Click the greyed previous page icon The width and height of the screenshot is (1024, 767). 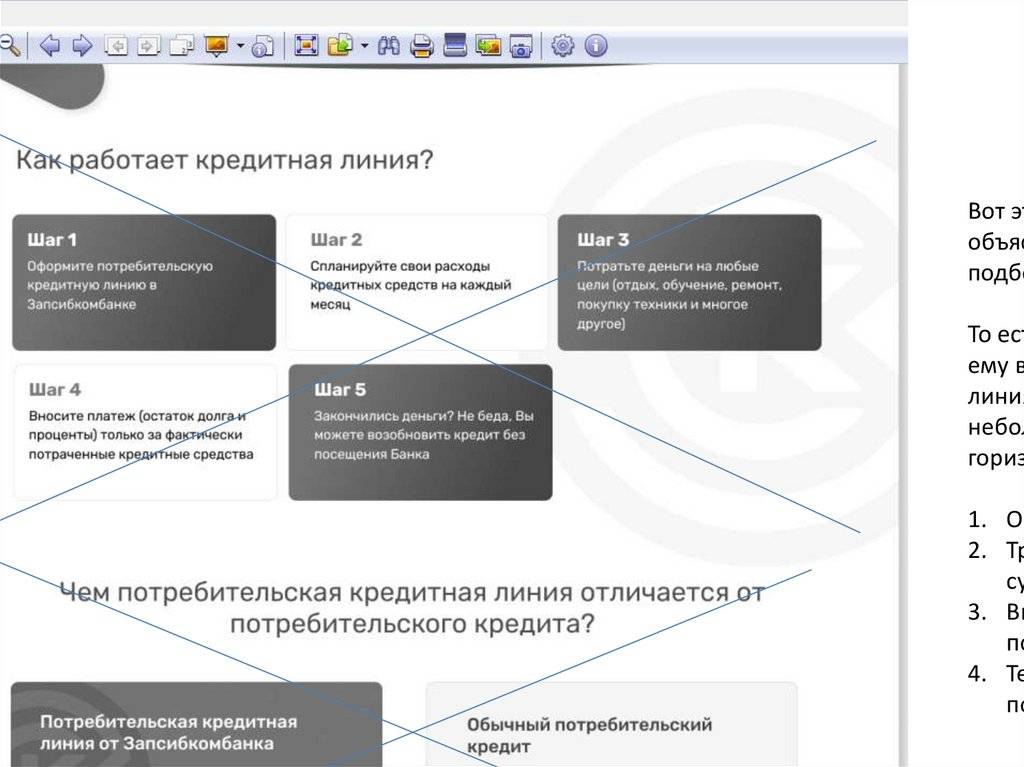coord(116,46)
